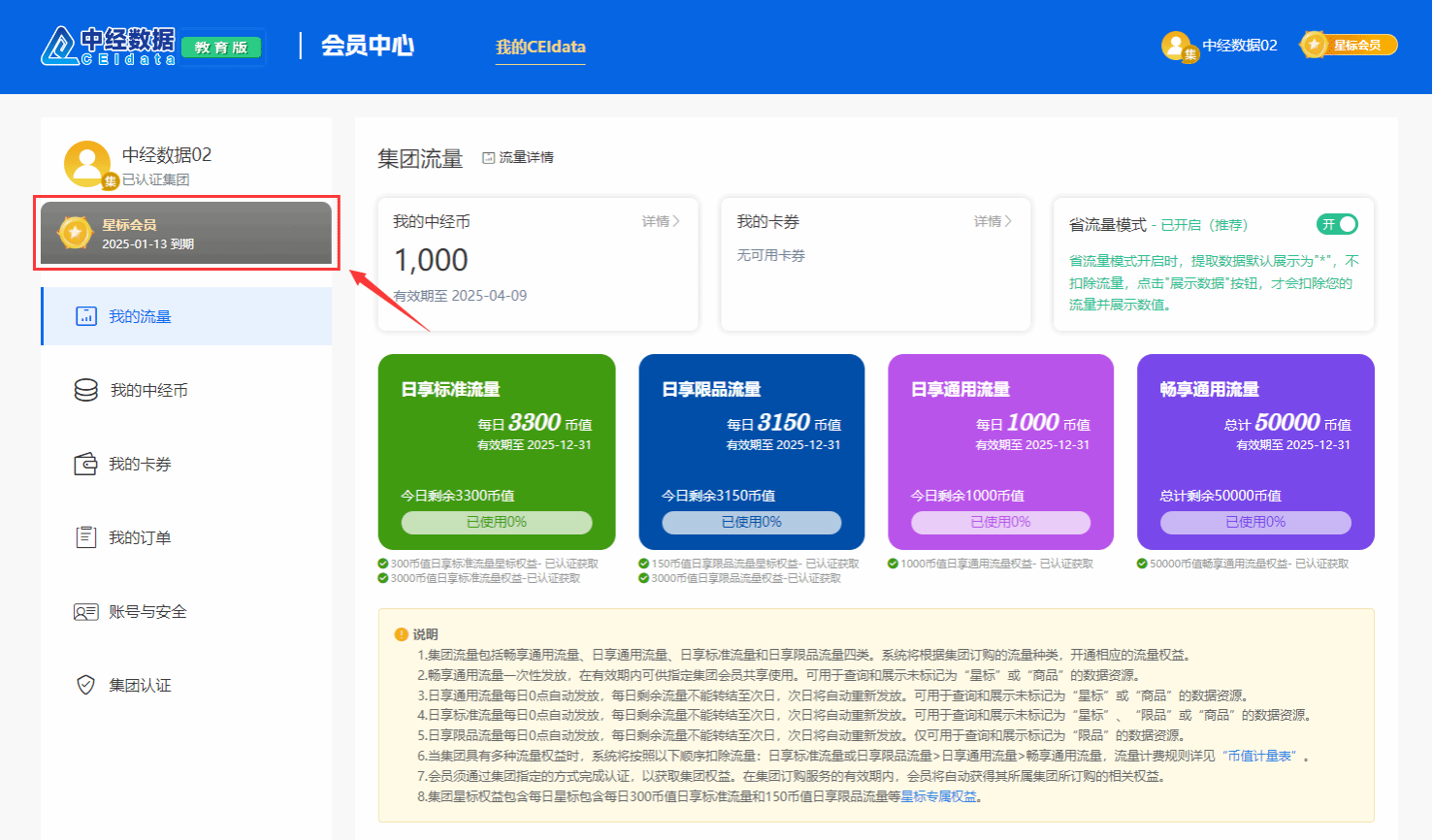Click the 日享限品流量 card title

[711, 389]
